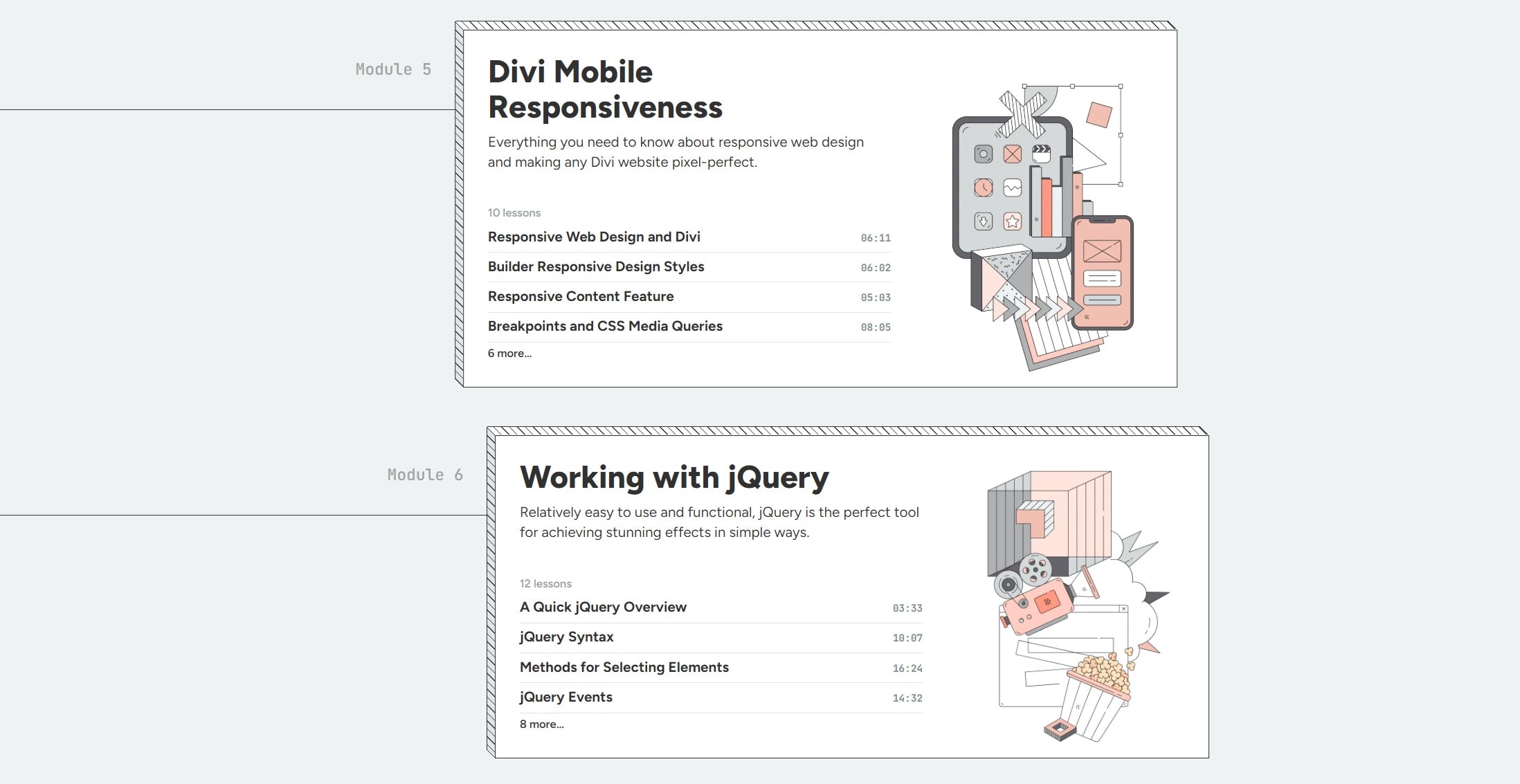1520x784 pixels.
Task: Expand the '6 more...' lessons list
Action: click(509, 353)
